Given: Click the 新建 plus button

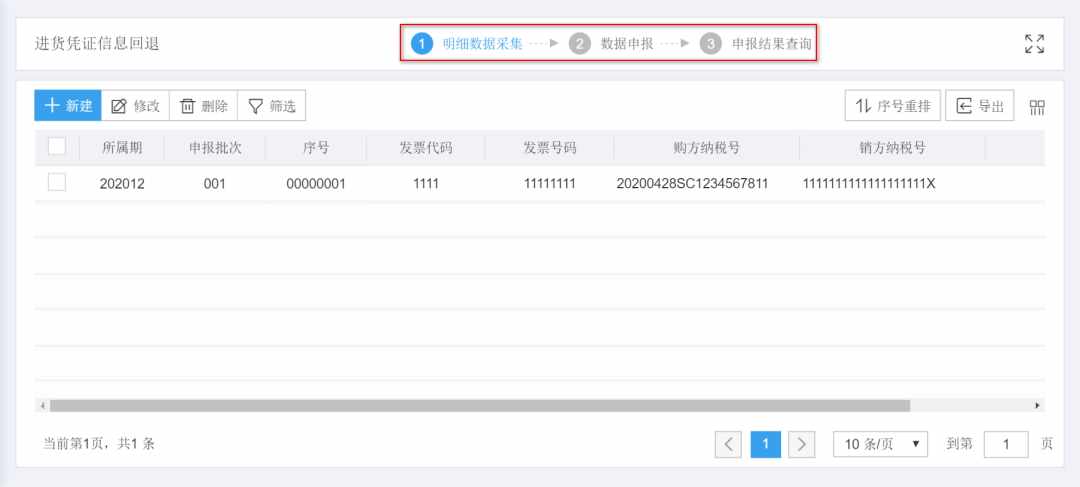Looking at the screenshot, I should [x=68, y=105].
